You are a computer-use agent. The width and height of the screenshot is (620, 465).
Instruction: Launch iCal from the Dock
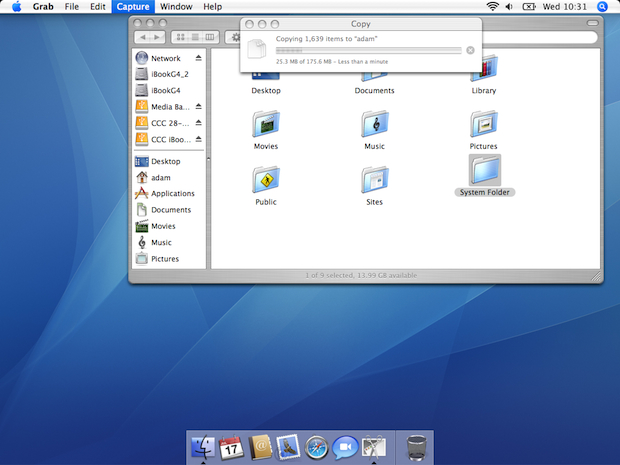pyautogui.click(x=231, y=447)
